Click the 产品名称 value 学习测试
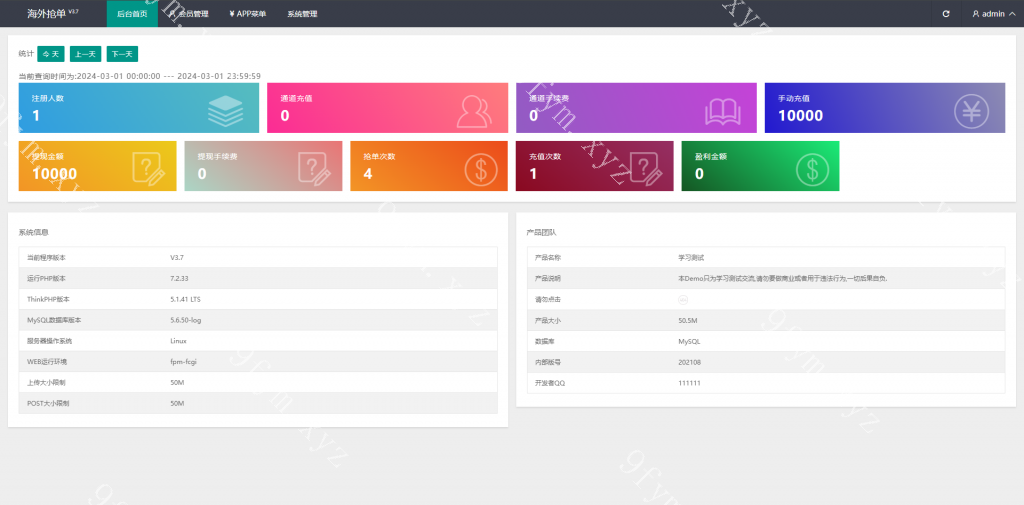 tap(692, 257)
